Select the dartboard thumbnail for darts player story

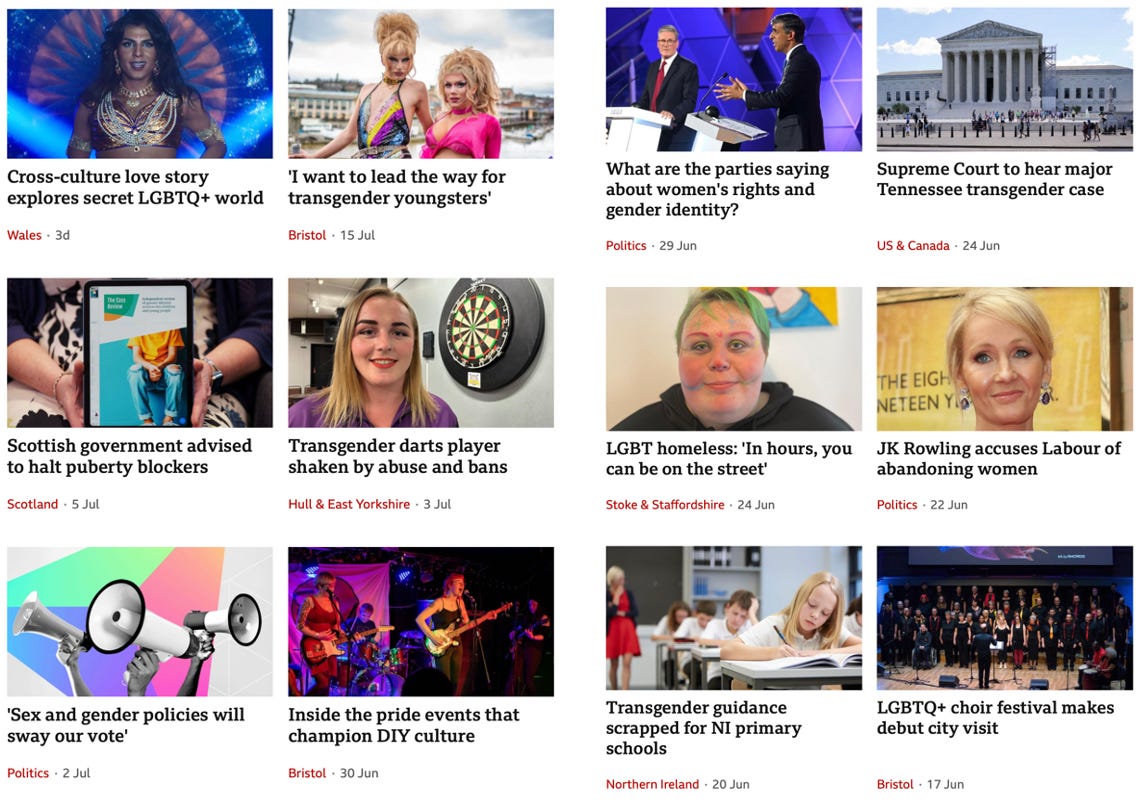click(x=421, y=352)
